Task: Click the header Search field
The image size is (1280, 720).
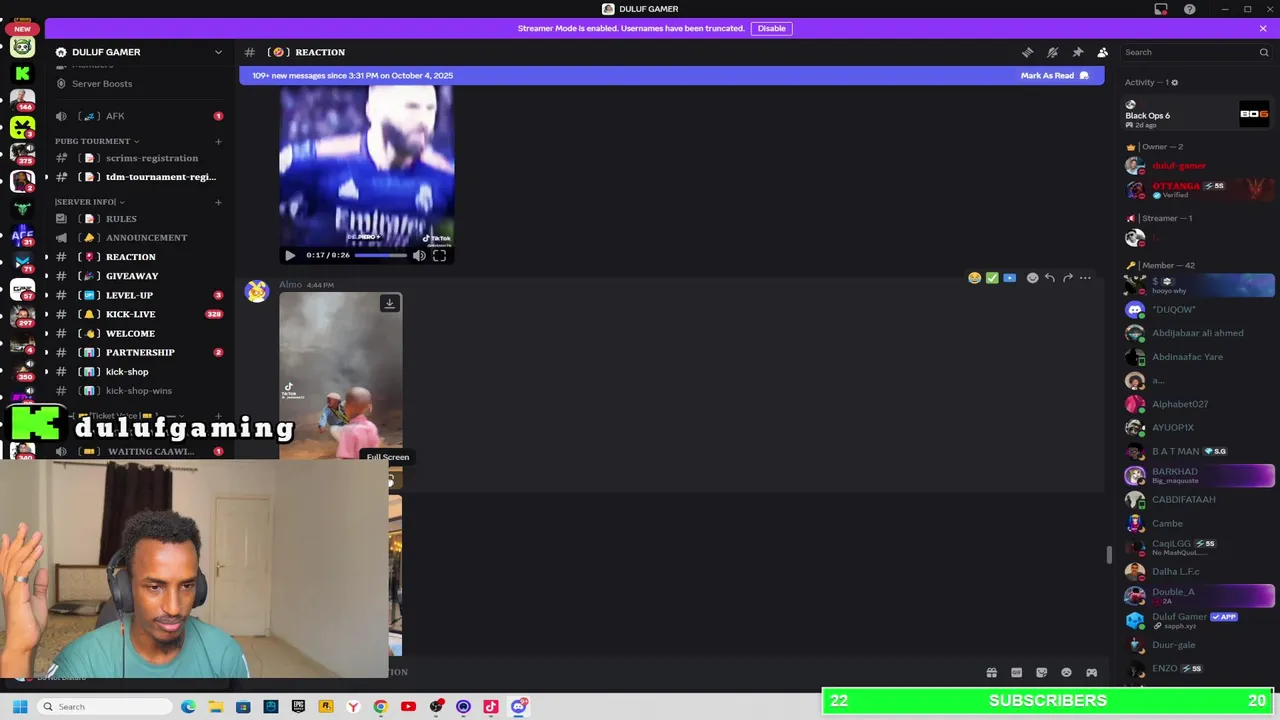Action: coord(1196,52)
